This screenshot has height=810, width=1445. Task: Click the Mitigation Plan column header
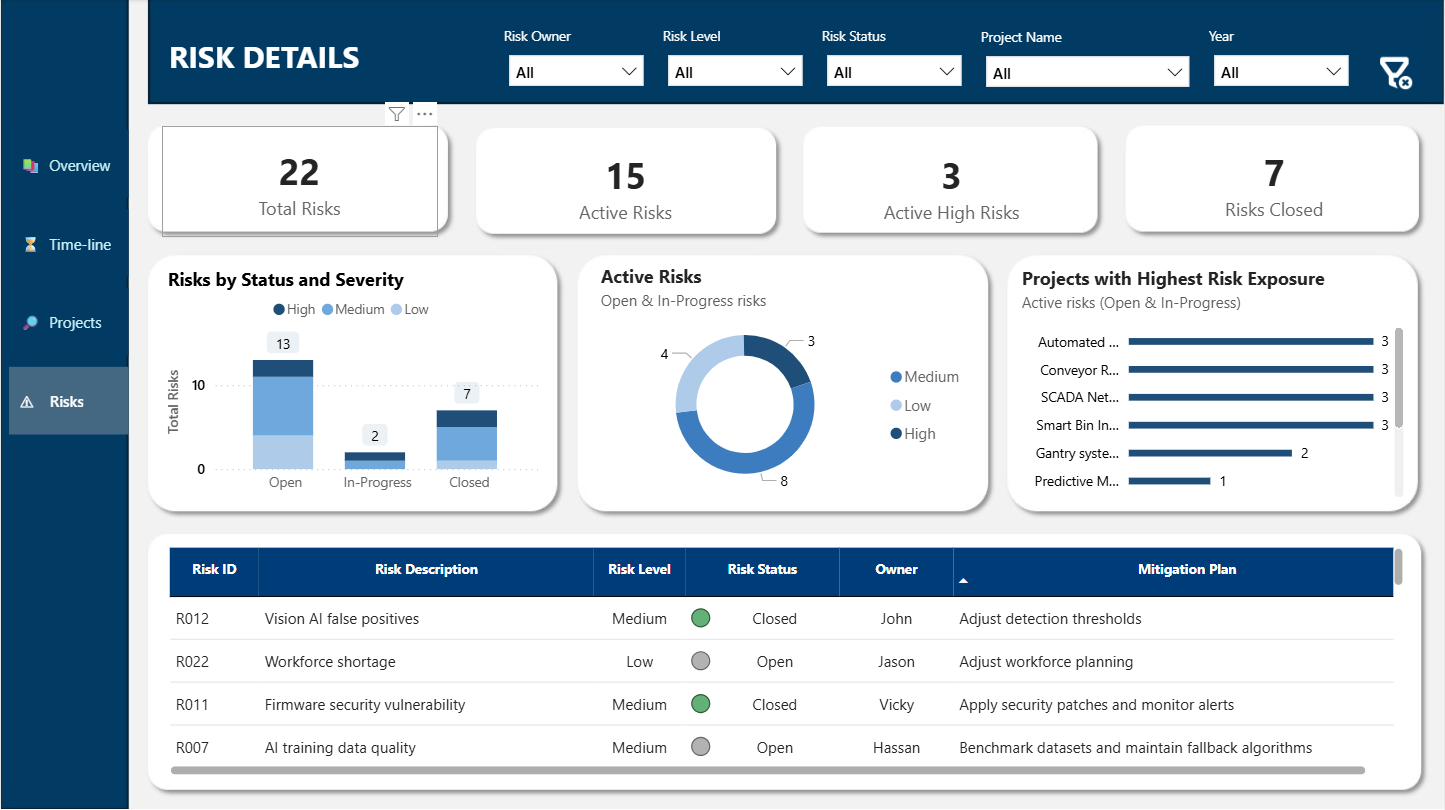pos(1186,570)
